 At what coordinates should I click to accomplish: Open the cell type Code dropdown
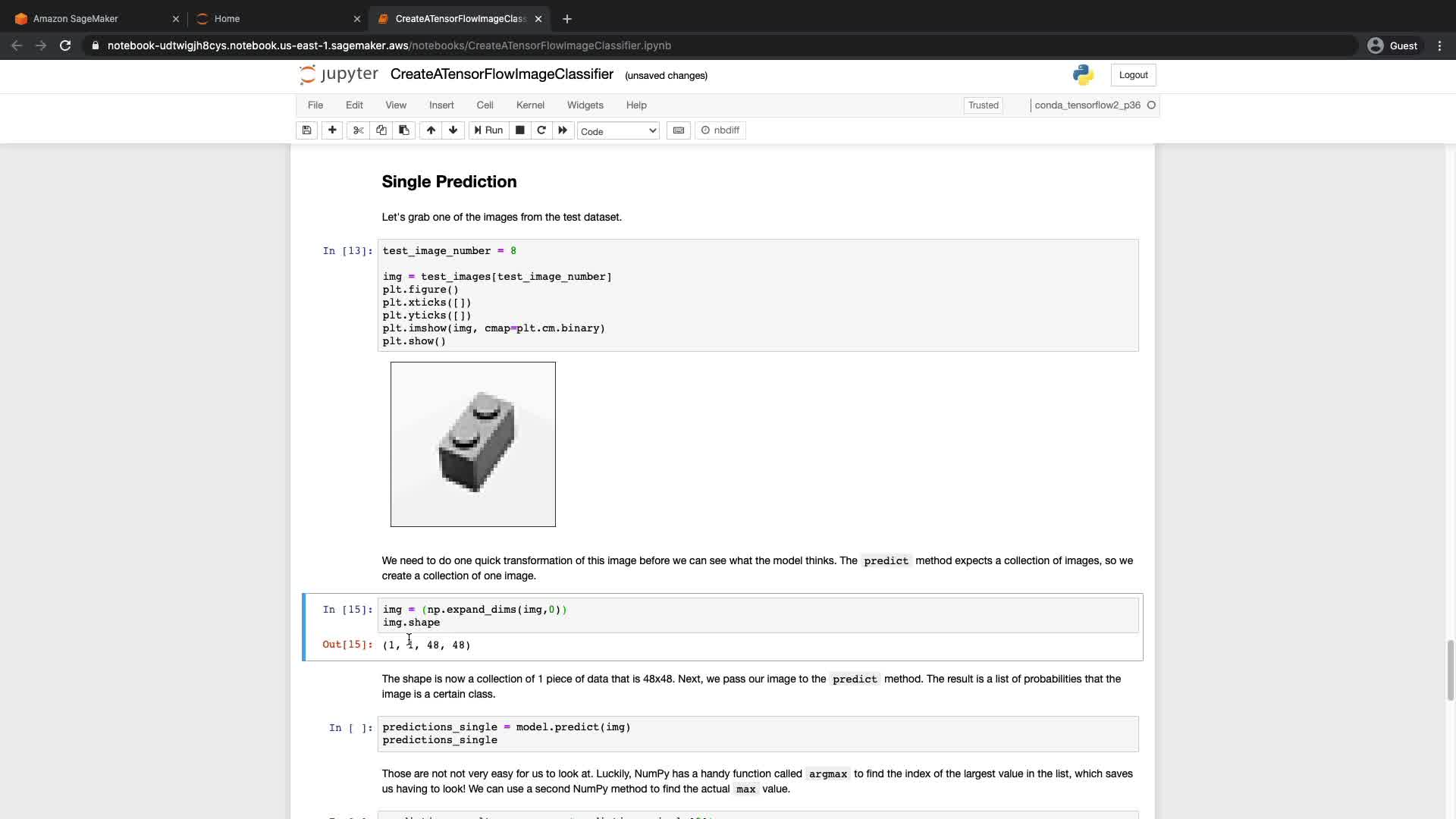618,131
